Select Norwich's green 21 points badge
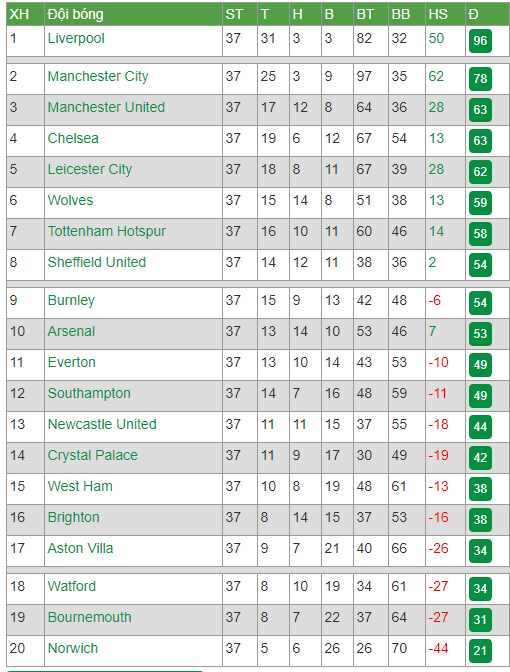510x672 pixels. 480,651
